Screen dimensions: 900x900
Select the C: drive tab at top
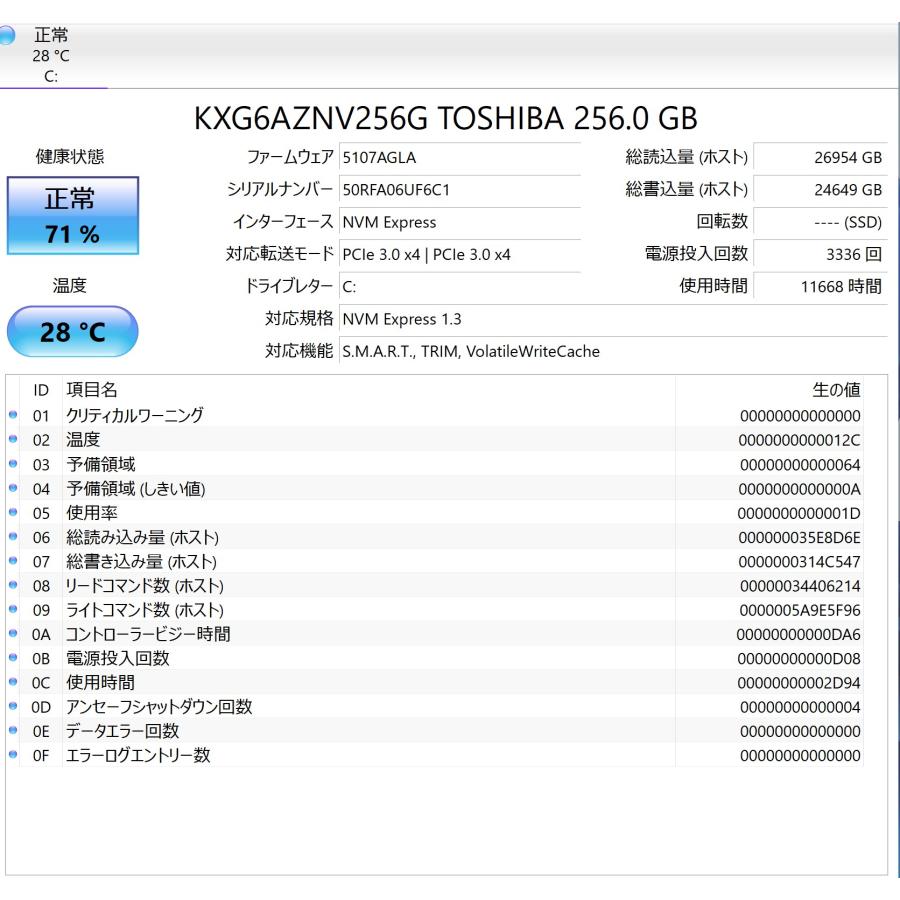51,55
